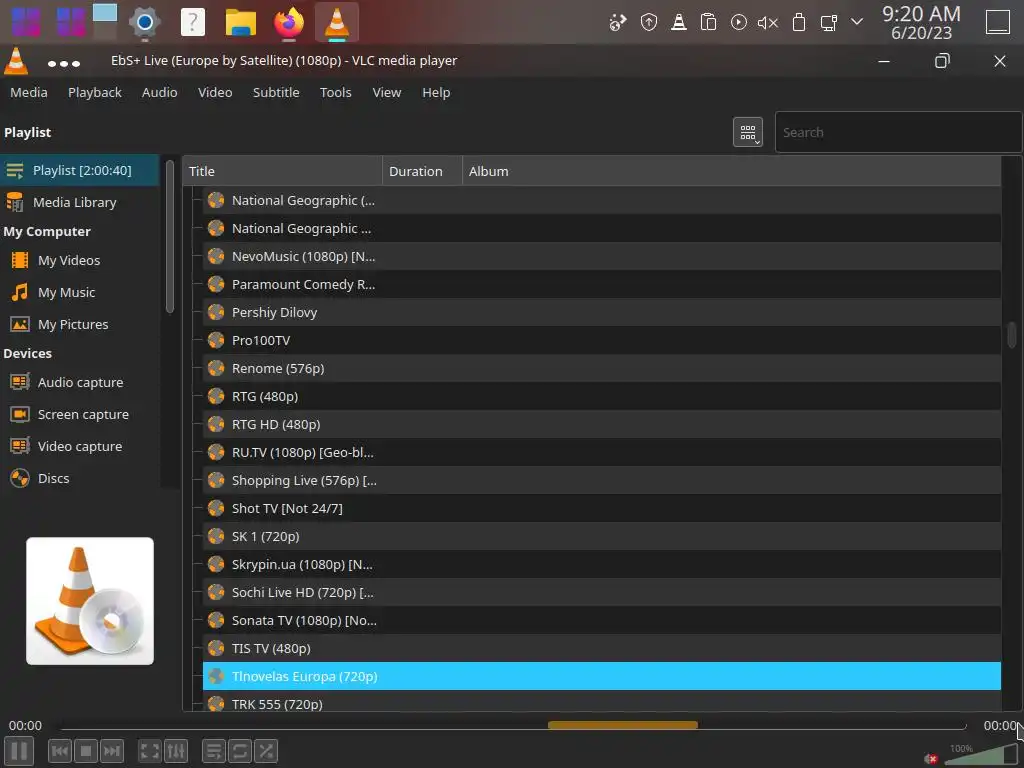Open the Help menu
Image resolution: width=1024 pixels, height=768 pixels.
tap(436, 93)
